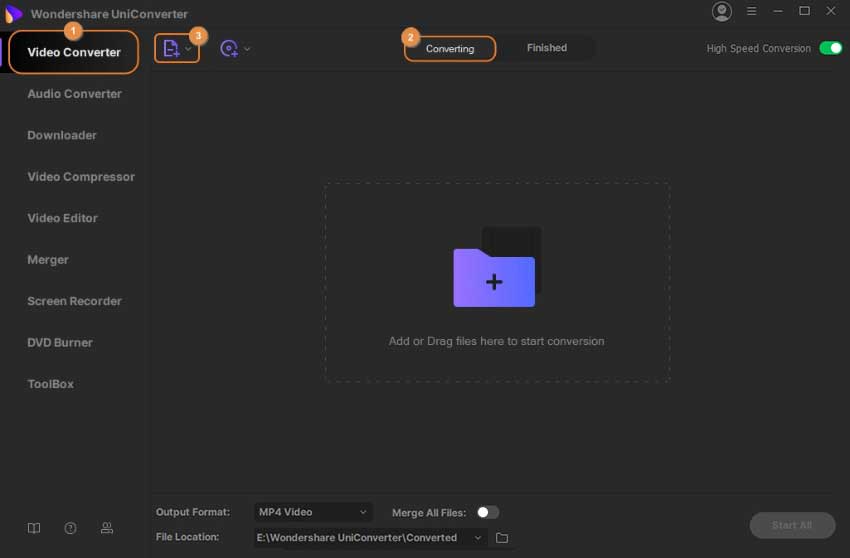Viewport: 850px width, 558px height.
Task: Maximize the UniConverter window
Action: click(804, 11)
